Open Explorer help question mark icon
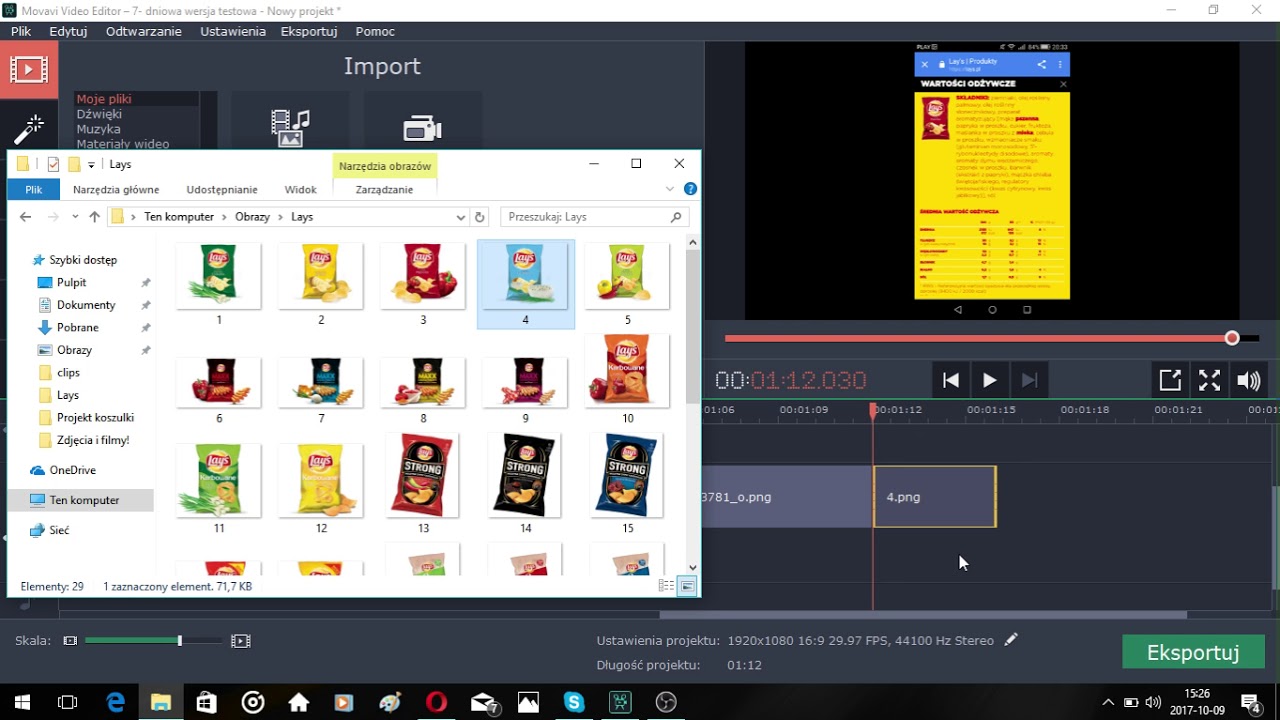 [x=690, y=189]
